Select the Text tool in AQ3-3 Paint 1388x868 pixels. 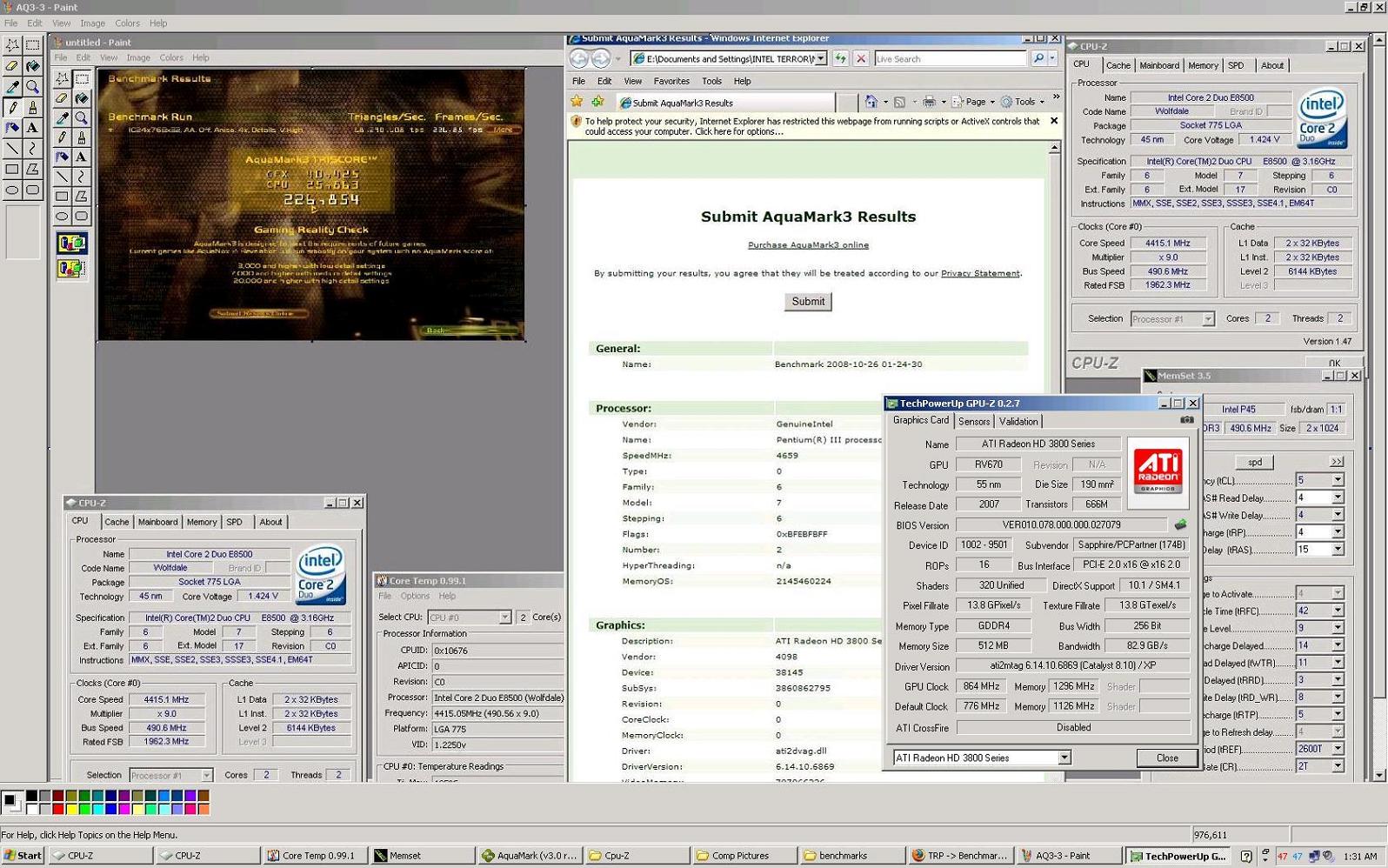[x=32, y=128]
